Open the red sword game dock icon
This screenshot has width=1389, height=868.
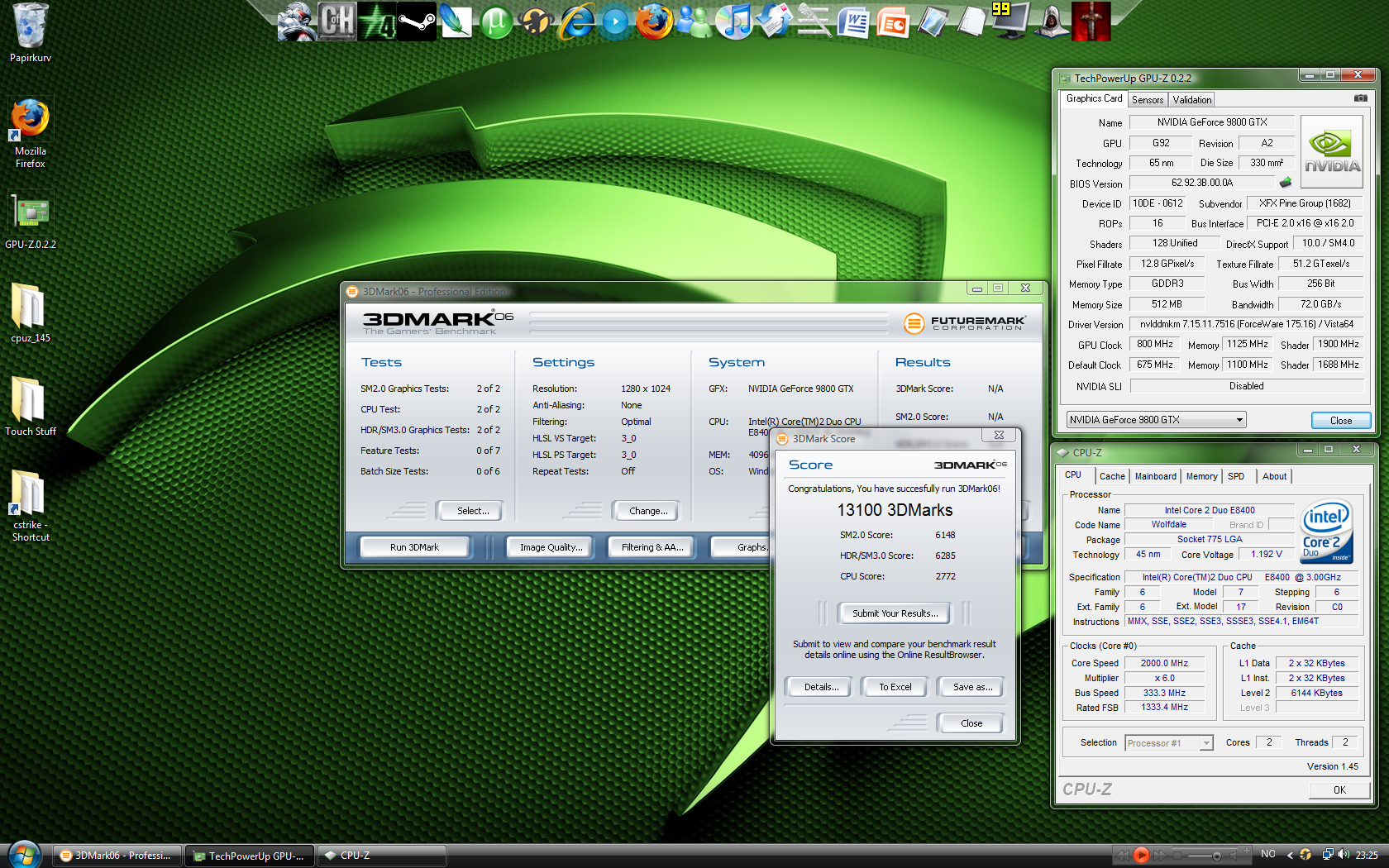[x=1091, y=21]
